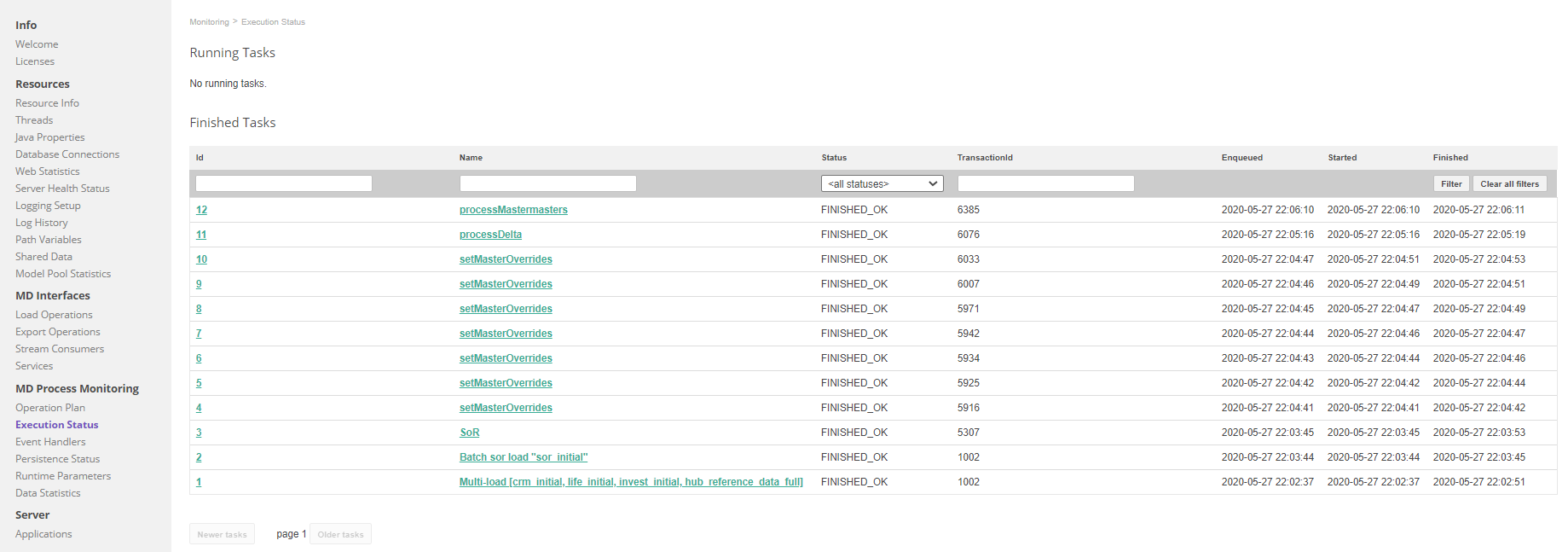Screen dimensions: 1568x552
Task: Open the Multi-load crm_initial task link
Action: tap(630, 482)
